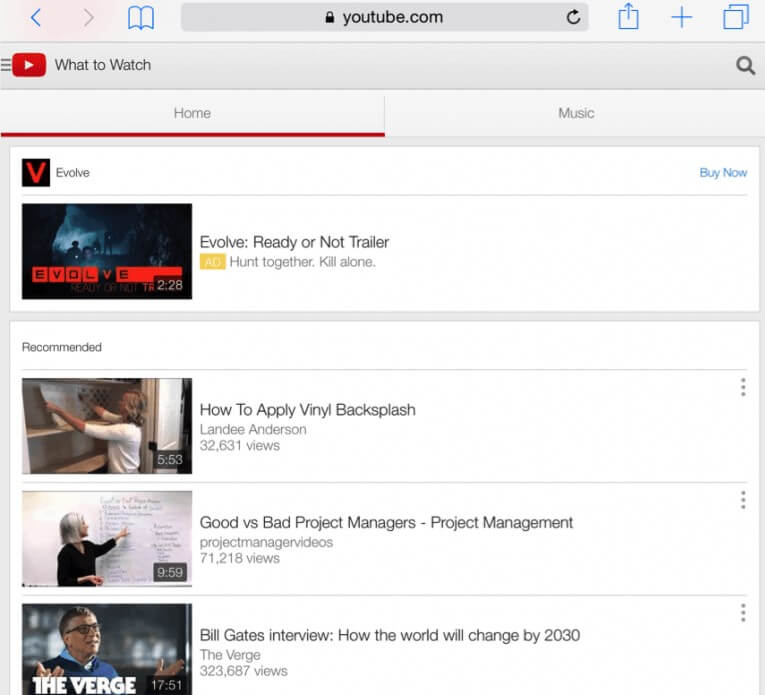Add a new Safari tab
The width and height of the screenshot is (765, 695).
(x=681, y=17)
